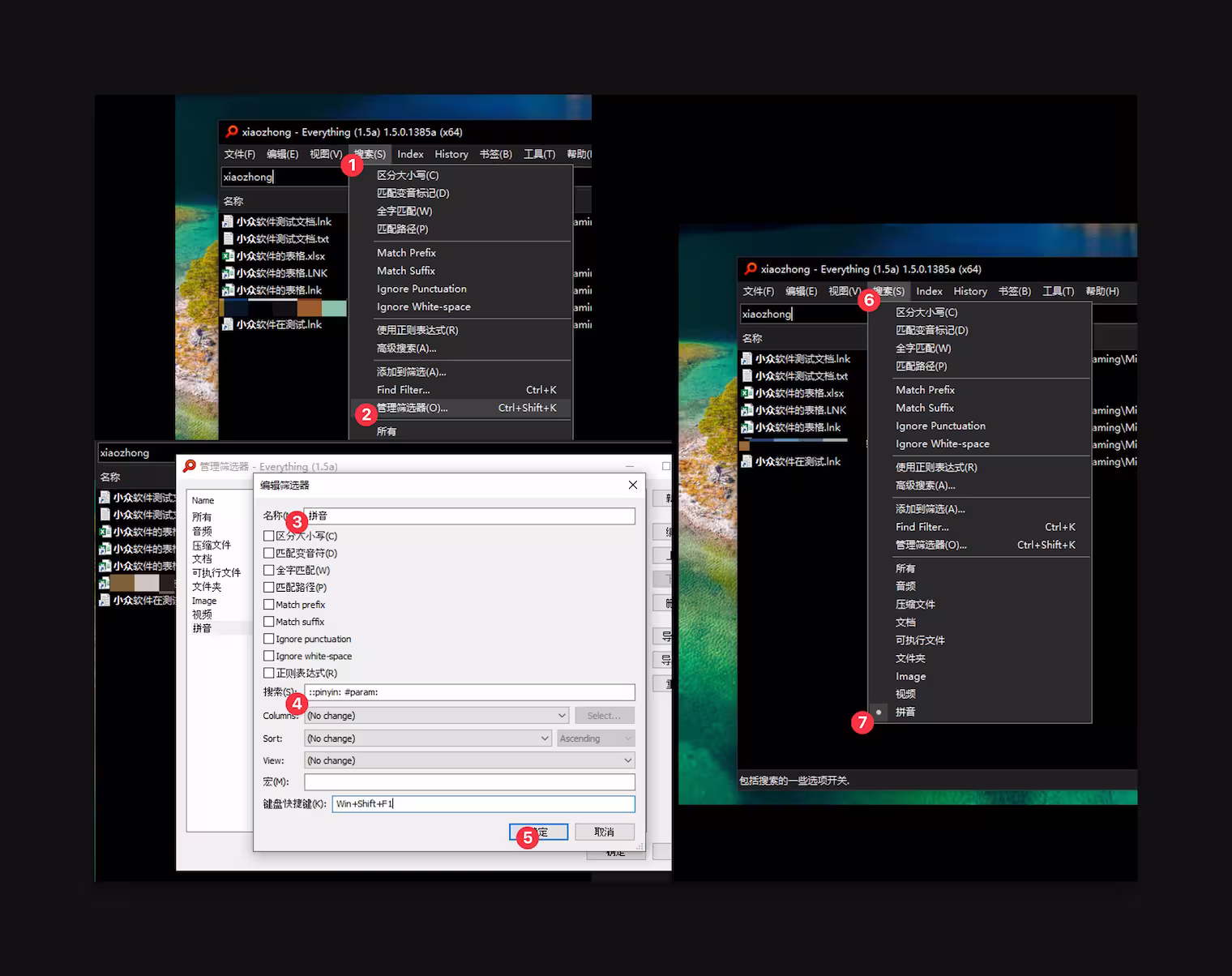Click the shortcut icon of 小众软件在测试.lnk
The width and height of the screenshot is (1232, 976).
coord(228,323)
